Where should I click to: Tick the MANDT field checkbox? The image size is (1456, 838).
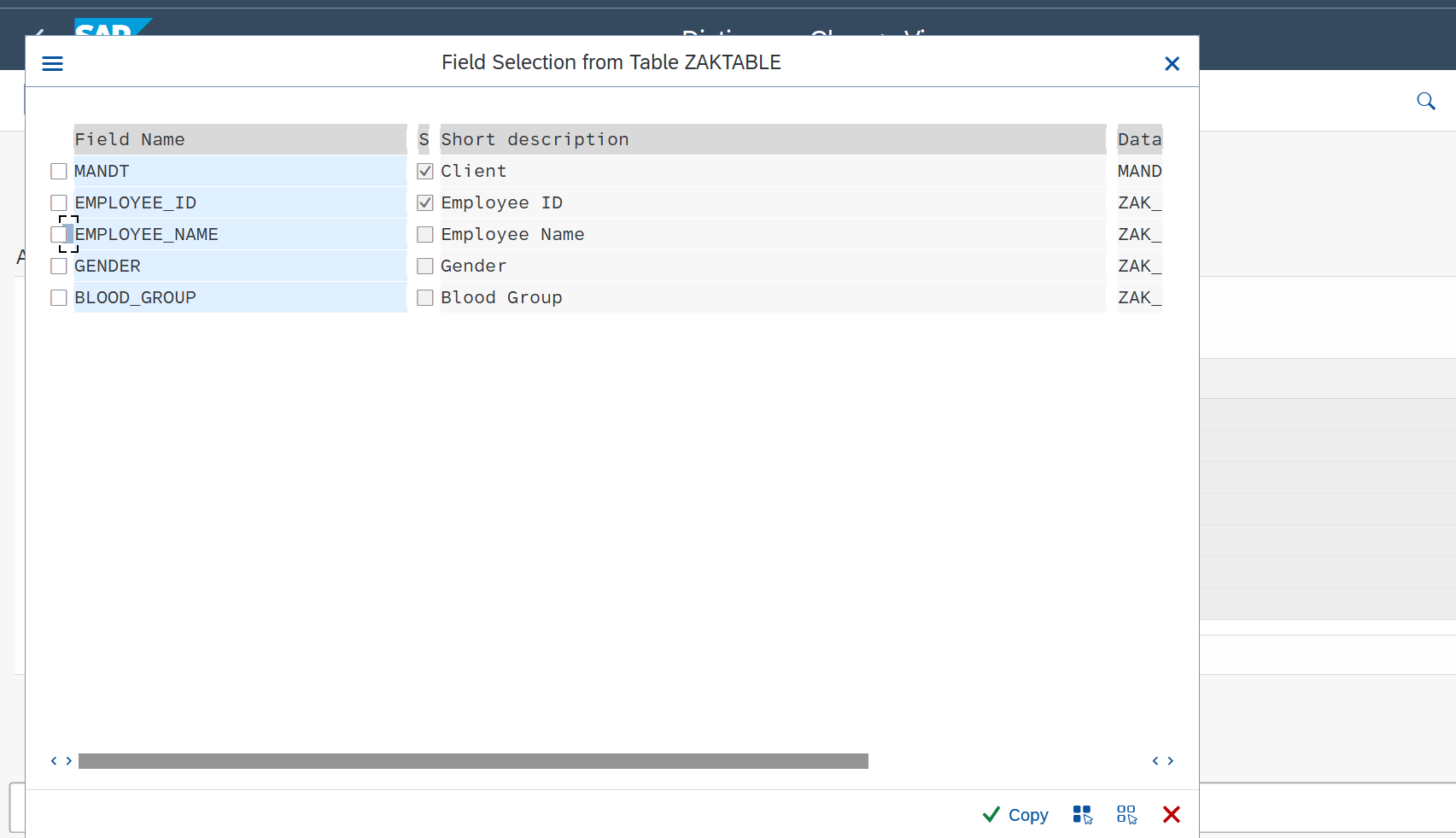(59, 172)
